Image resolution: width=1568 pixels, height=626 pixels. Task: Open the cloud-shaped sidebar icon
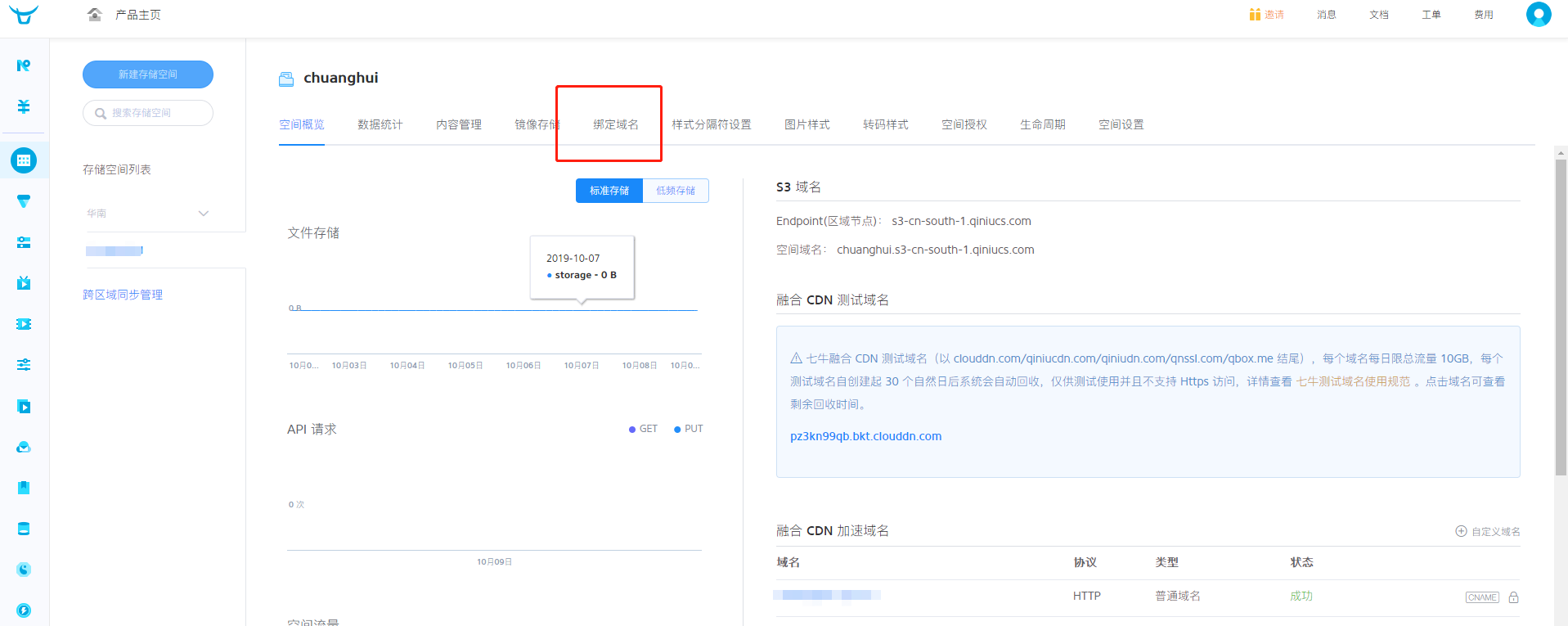click(24, 447)
